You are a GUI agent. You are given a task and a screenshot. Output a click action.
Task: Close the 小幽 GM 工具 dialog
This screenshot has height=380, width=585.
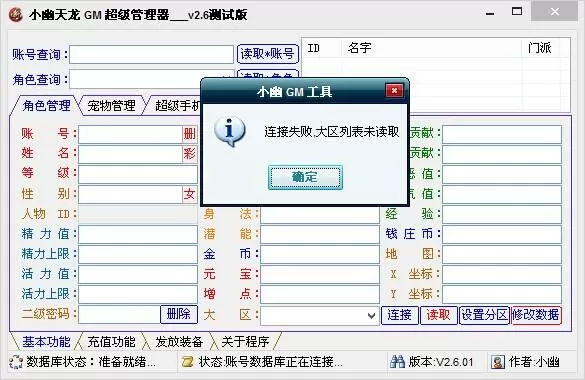(x=394, y=91)
